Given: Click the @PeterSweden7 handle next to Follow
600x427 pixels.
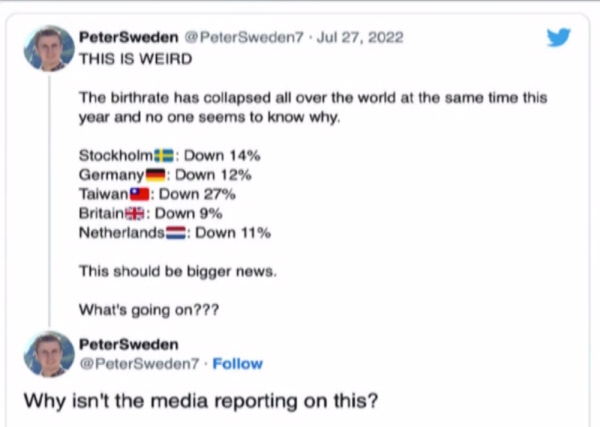Looking at the screenshot, I should click(x=136, y=364).
